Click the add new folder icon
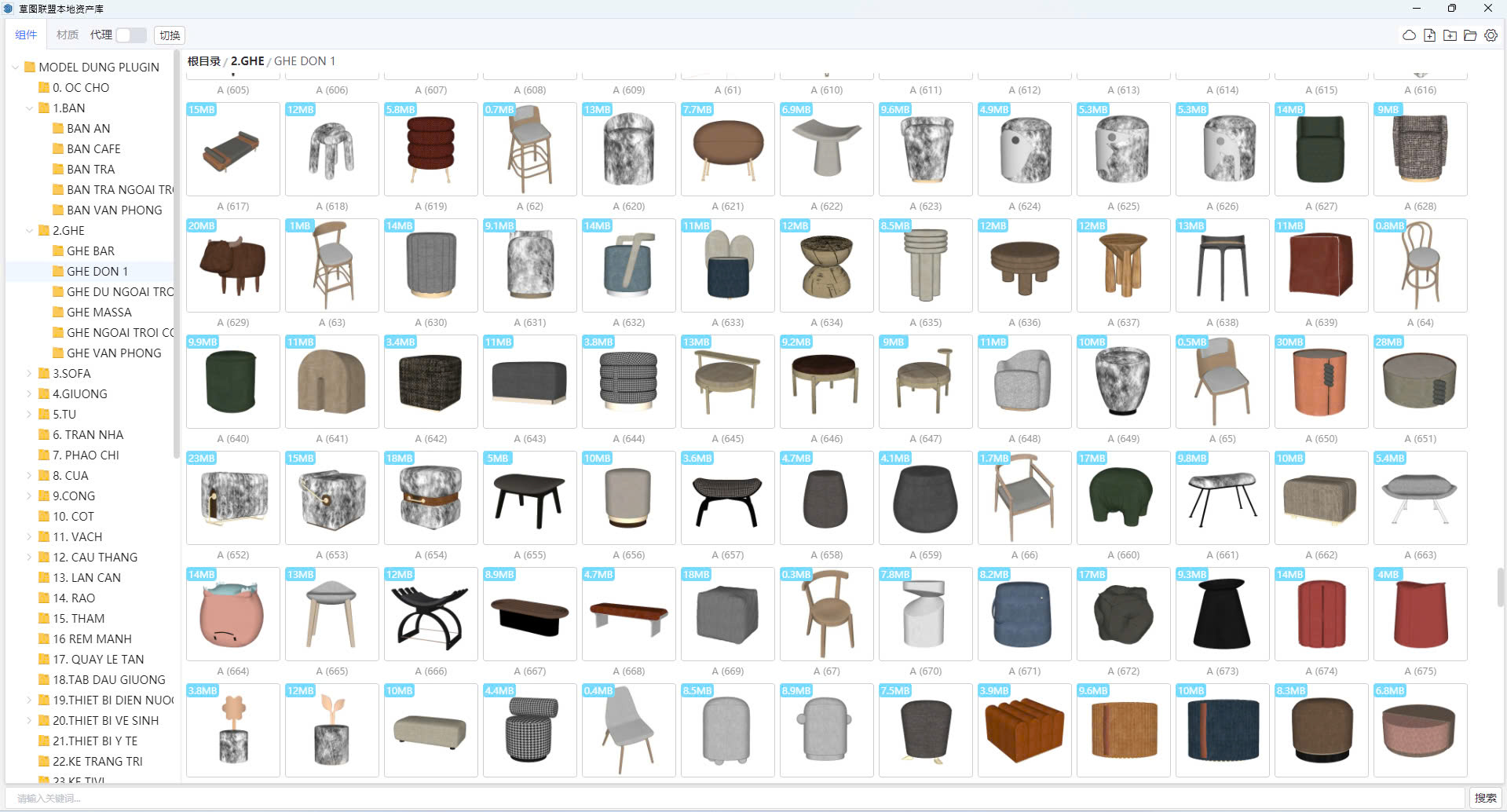 pyautogui.click(x=1450, y=35)
